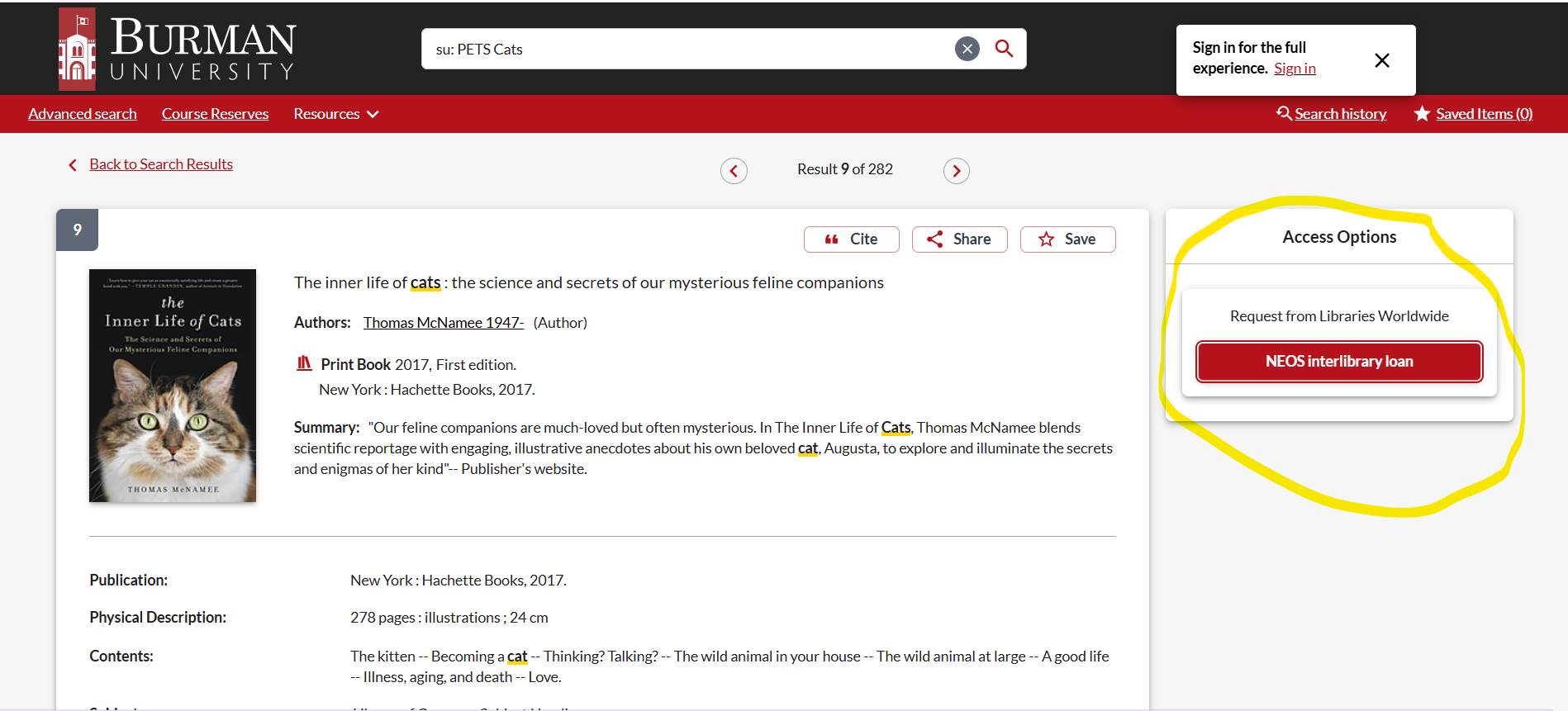Expand the Resources dropdown menu

tap(335, 114)
